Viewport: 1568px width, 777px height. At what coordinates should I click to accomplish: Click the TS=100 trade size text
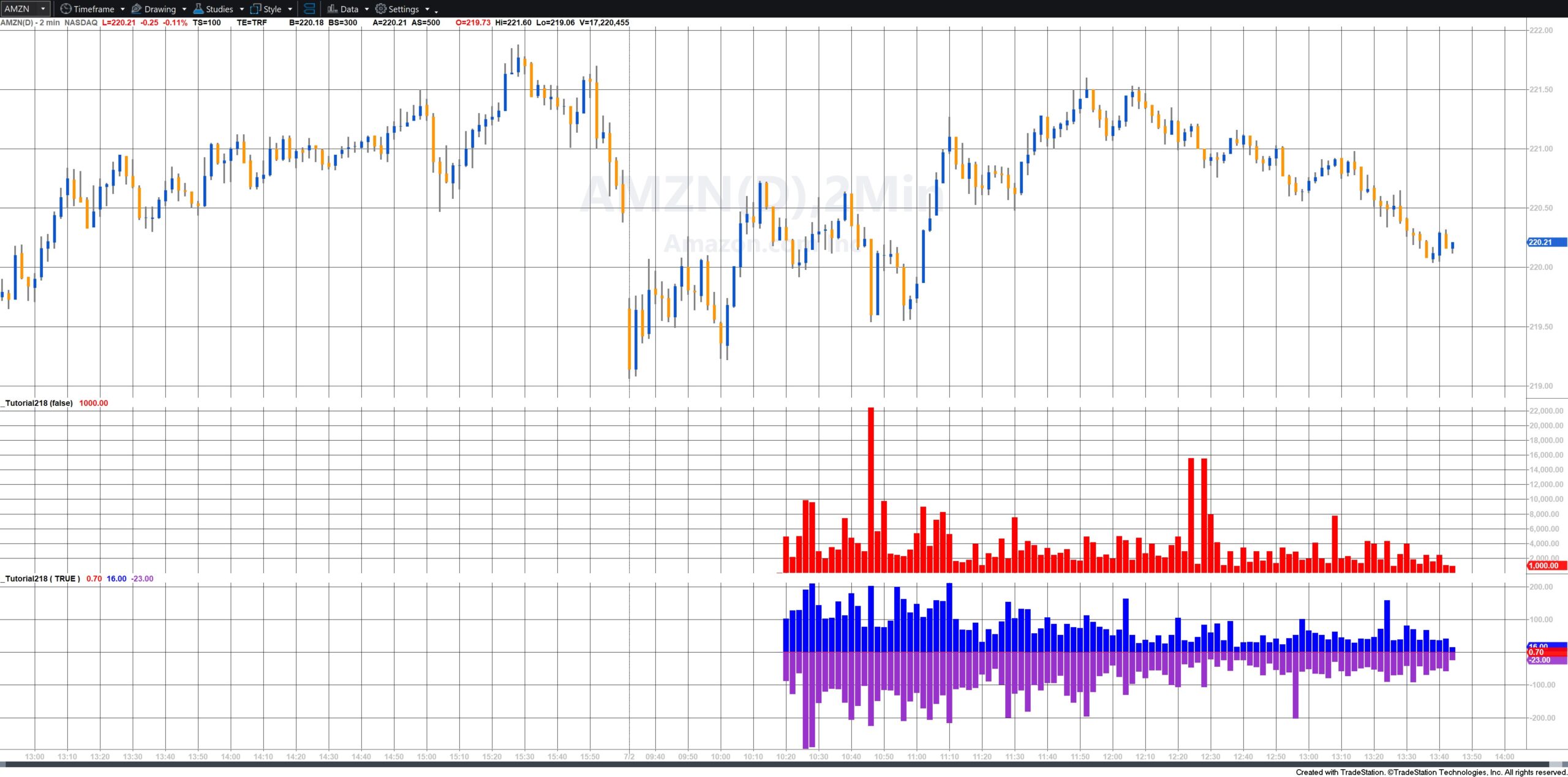(x=207, y=23)
